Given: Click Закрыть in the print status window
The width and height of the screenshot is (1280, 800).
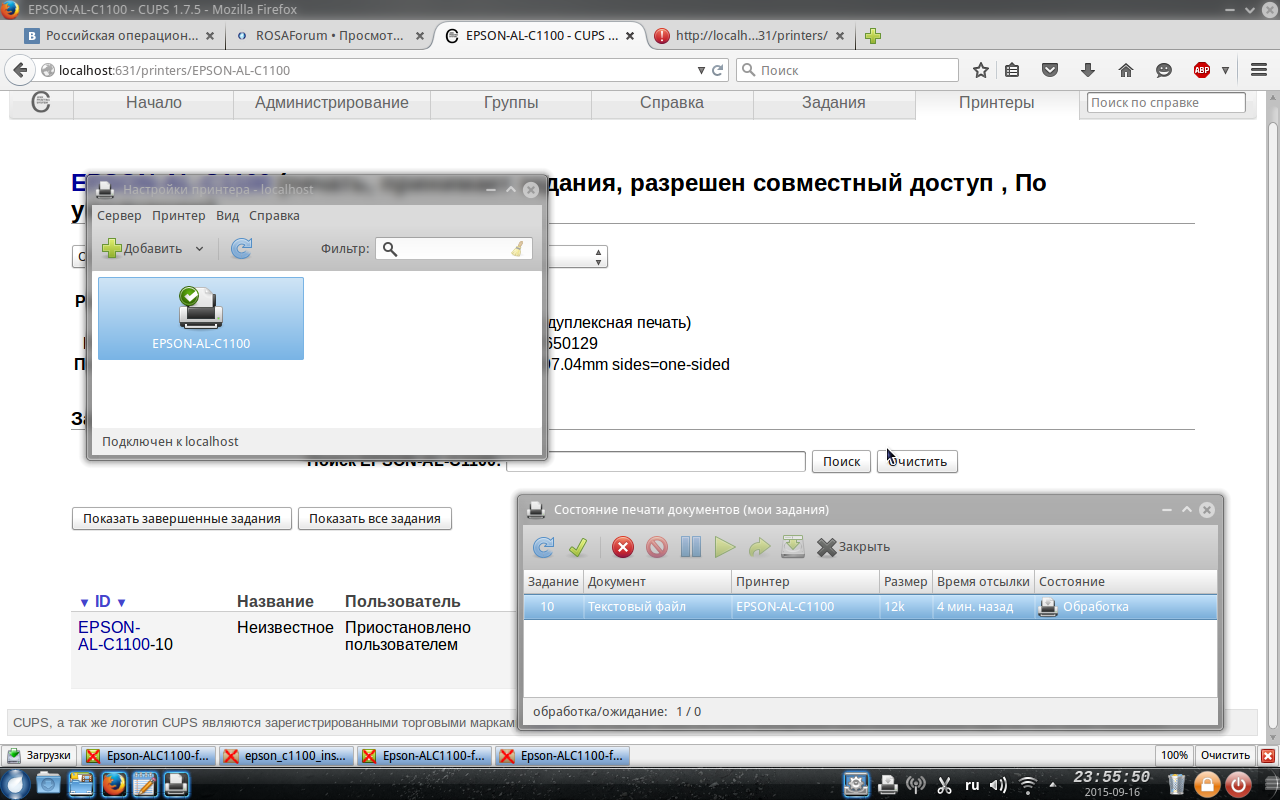Looking at the screenshot, I should tap(853, 547).
